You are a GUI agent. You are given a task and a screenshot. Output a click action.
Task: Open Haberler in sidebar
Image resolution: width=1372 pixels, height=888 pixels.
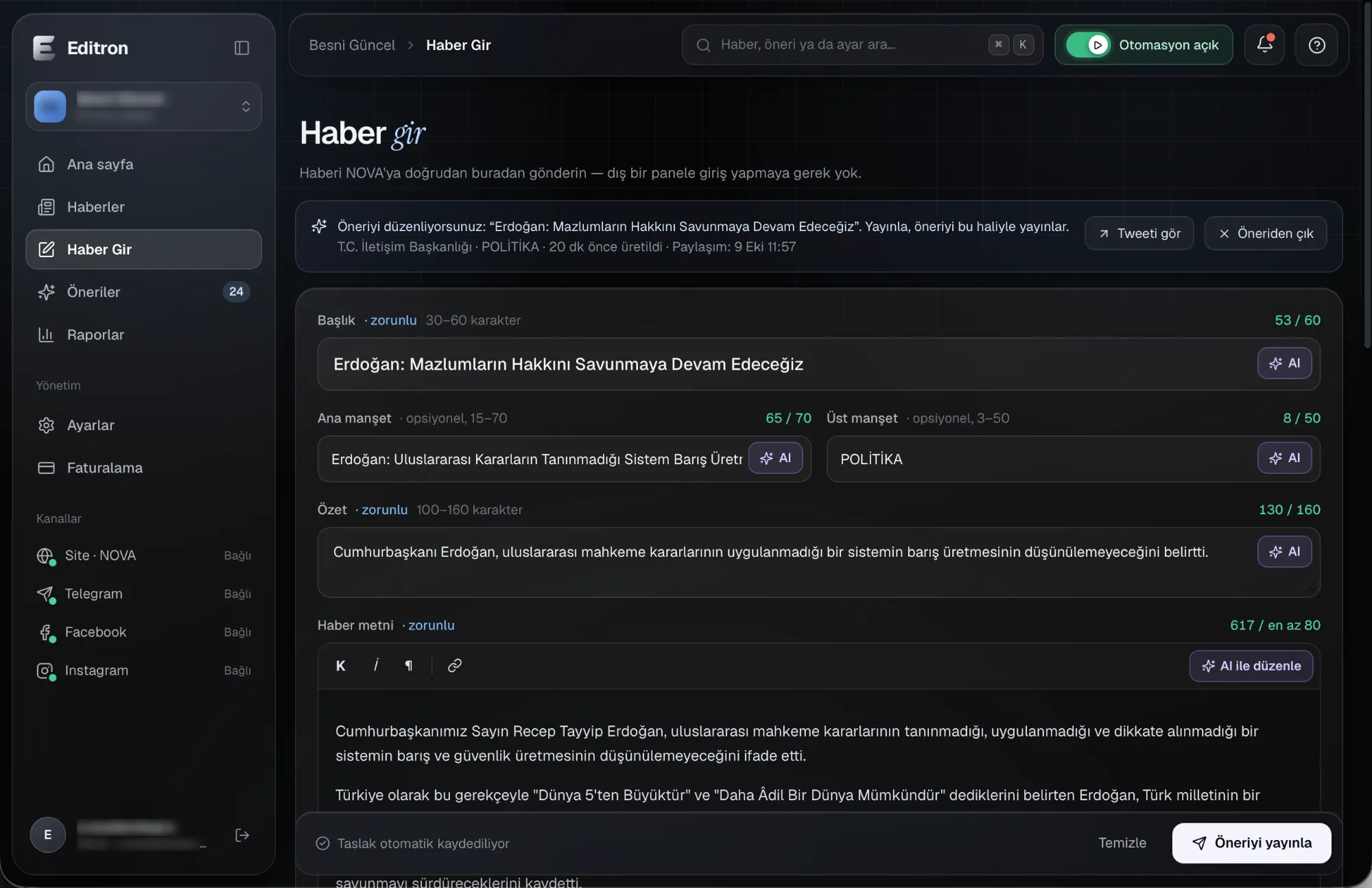pyautogui.click(x=143, y=207)
